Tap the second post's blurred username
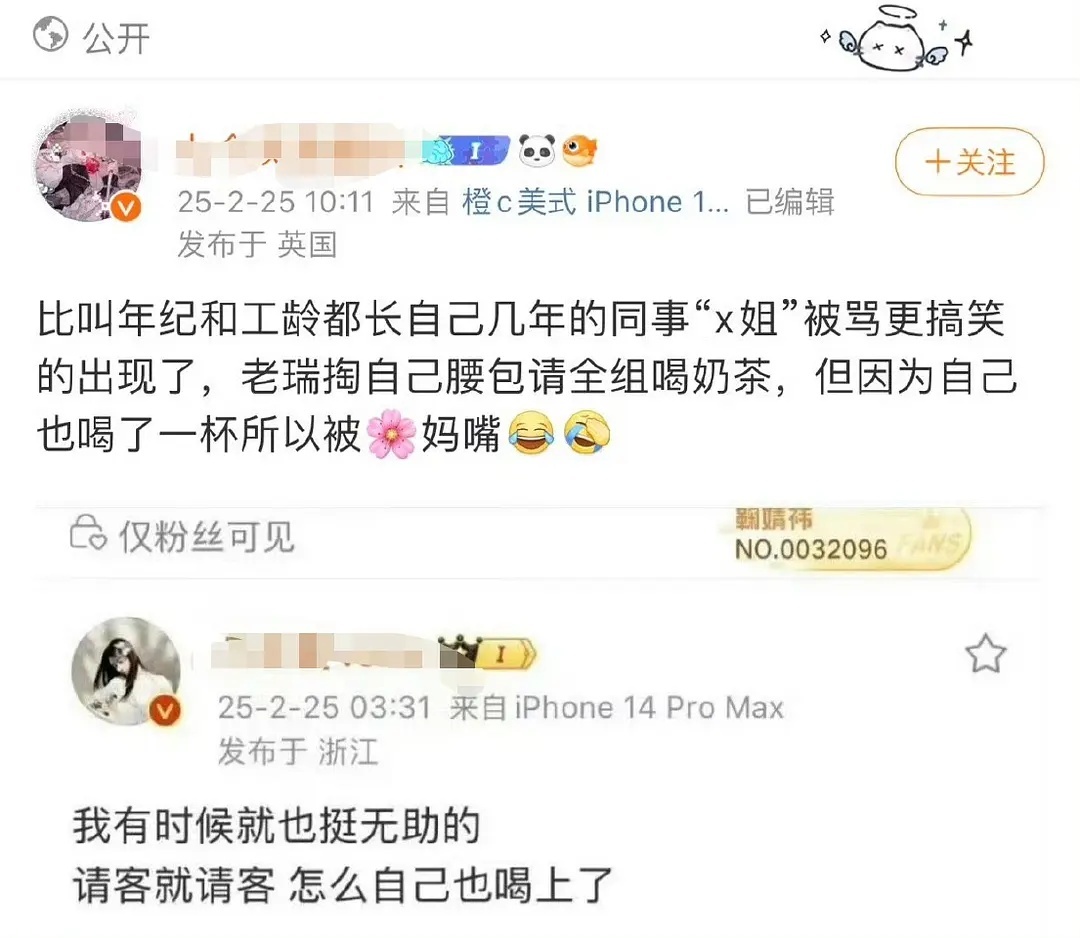The width and height of the screenshot is (1080, 938). click(x=324, y=652)
